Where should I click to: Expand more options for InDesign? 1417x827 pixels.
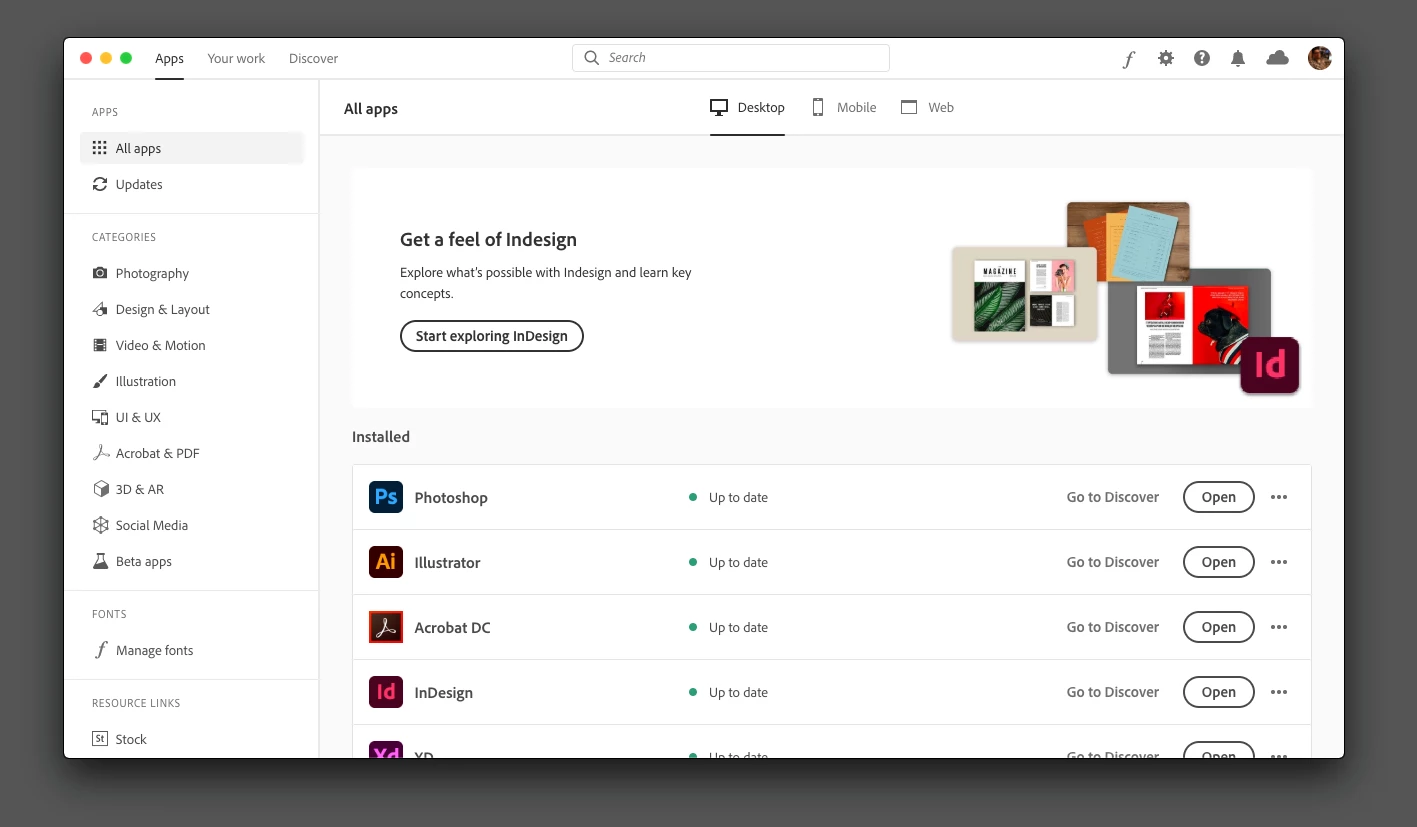pos(1279,692)
